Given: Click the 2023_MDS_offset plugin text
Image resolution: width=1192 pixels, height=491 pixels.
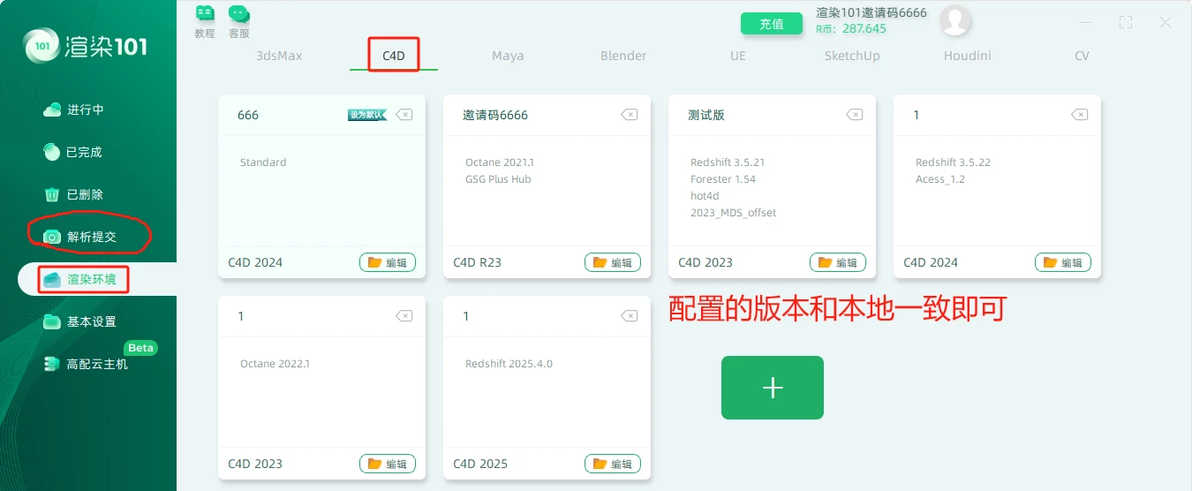Looking at the screenshot, I should [734, 213].
